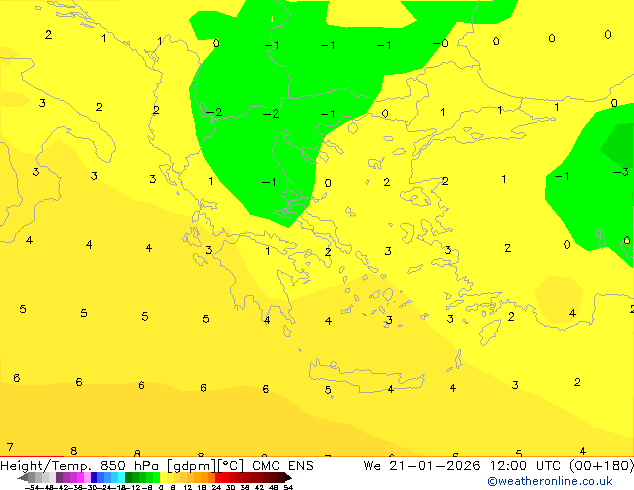The height and width of the screenshot is (490, 634).
Task: Click the '[gdpm]' unit label
Action: 192,466
